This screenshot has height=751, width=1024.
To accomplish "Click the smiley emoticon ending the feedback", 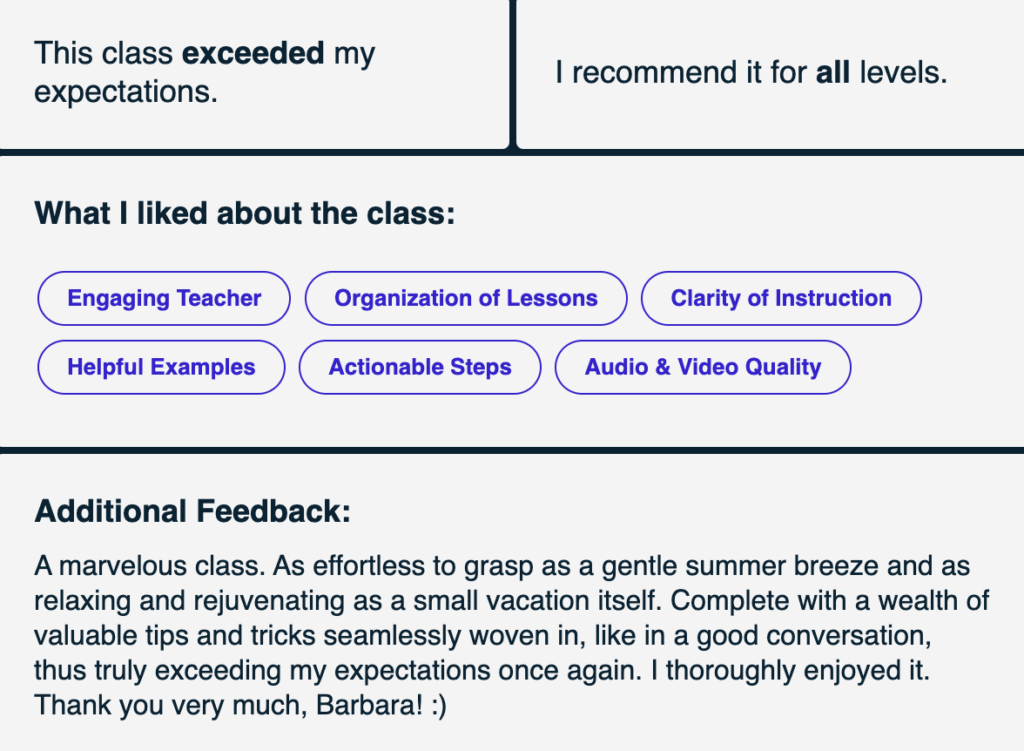I will pos(439,706).
